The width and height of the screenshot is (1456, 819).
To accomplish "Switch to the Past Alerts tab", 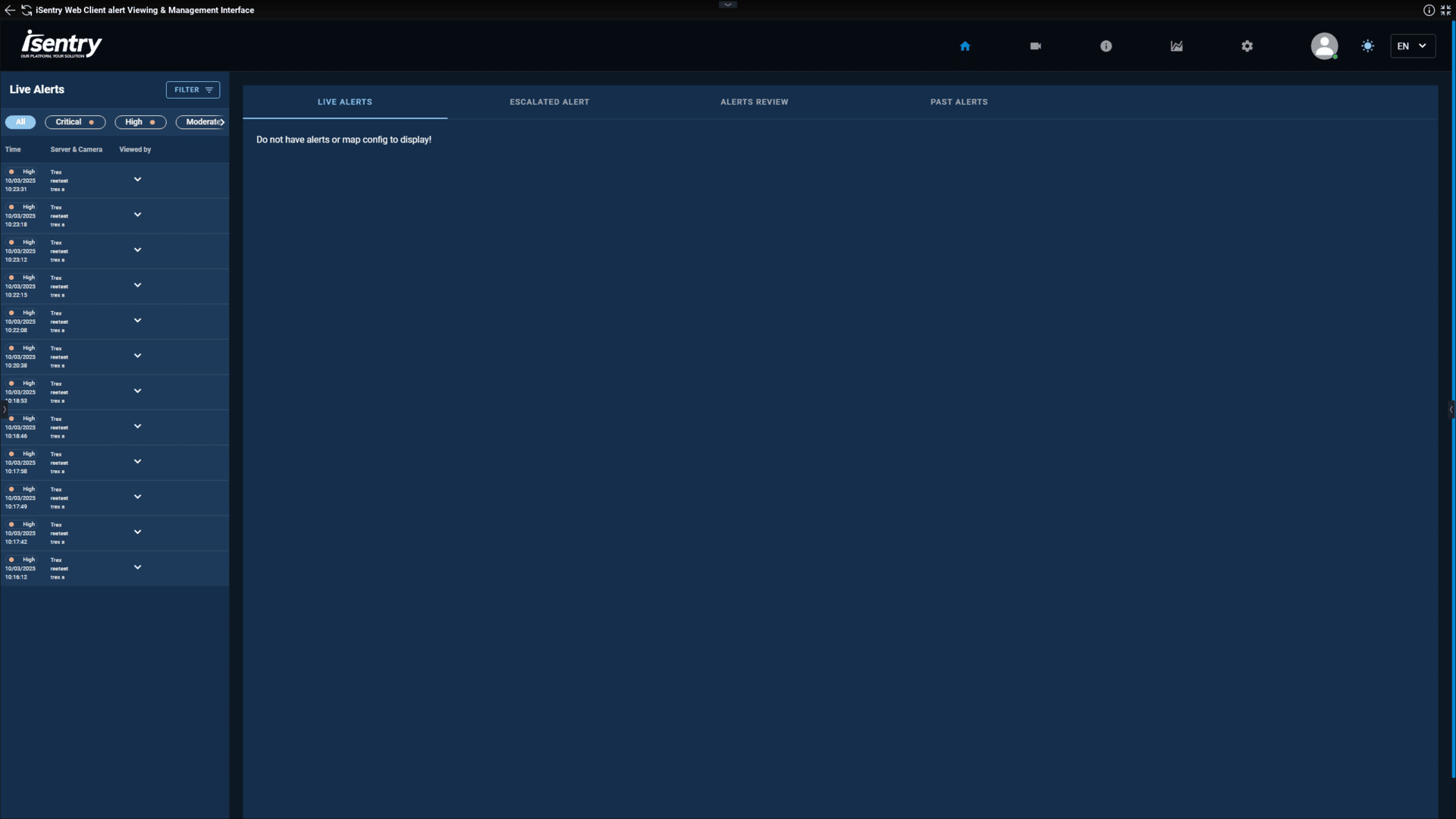I will click(x=959, y=102).
